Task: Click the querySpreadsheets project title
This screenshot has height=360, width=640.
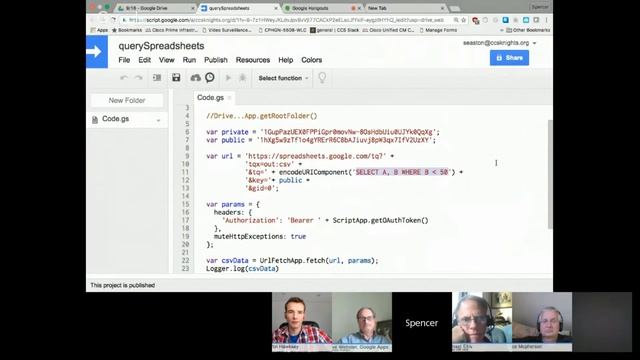Action: coord(161,46)
